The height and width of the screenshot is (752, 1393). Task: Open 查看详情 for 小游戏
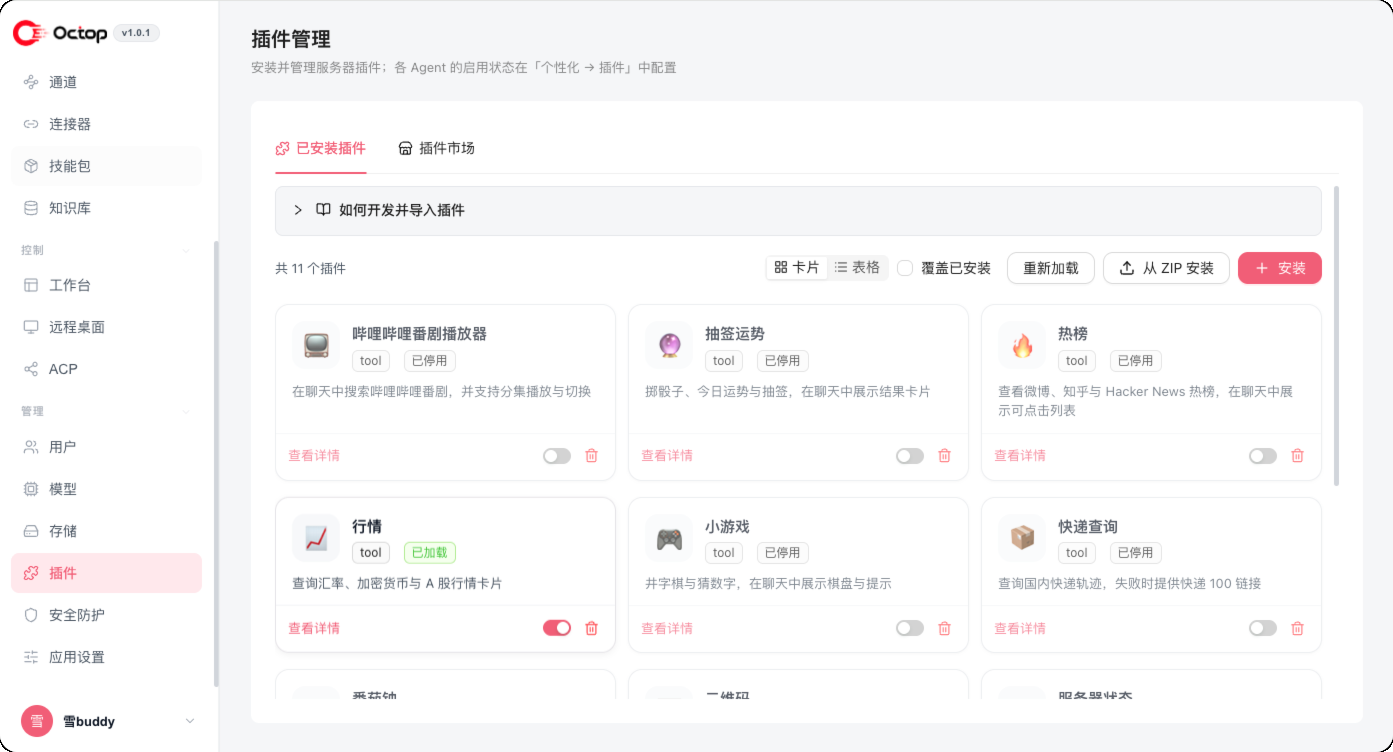pyautogui.click(x=667, y=628)
